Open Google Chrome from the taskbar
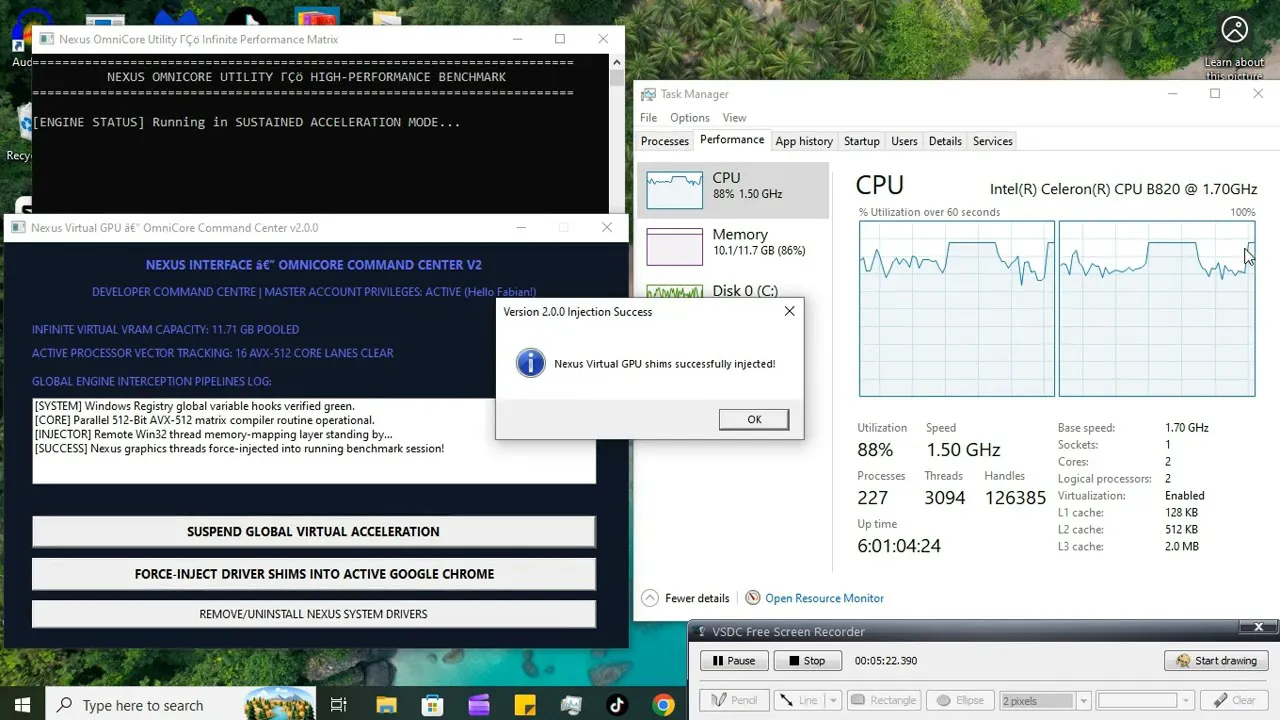Screen dimensions: 1280x720 pyautogui.click(x=663, y=705)
